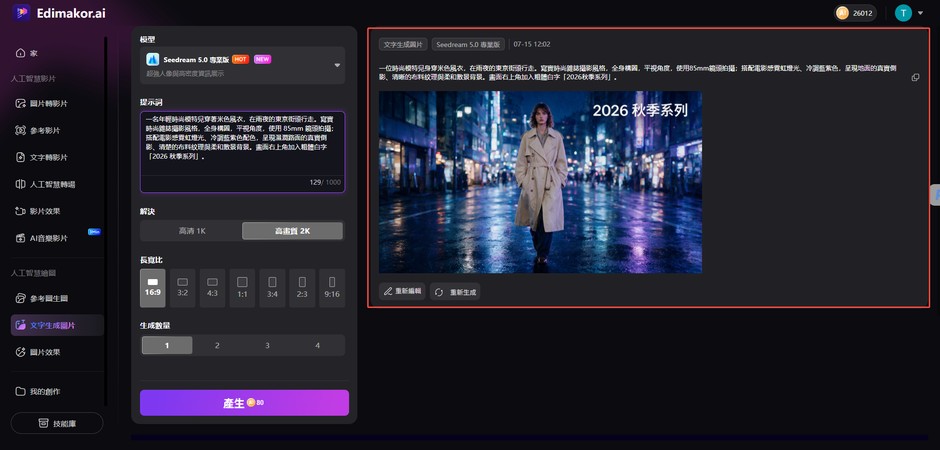Choose the 2:3 aspect ratio
The image size is (940, 450).
coord(302,288)
